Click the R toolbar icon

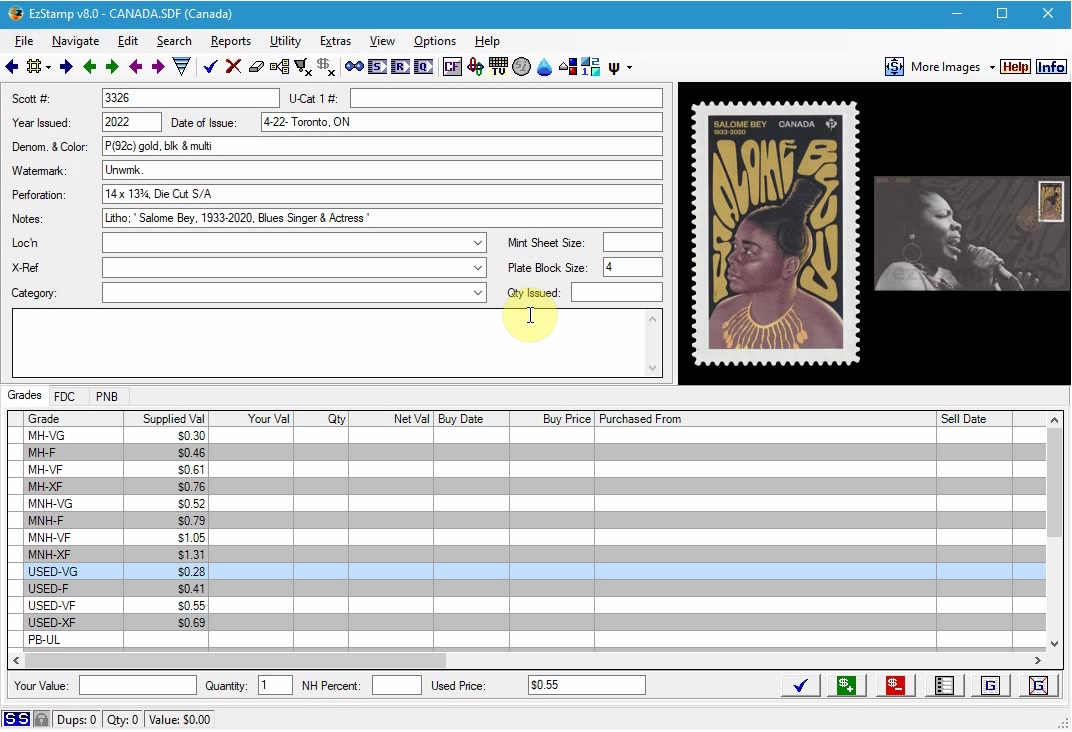click(400, 67)
